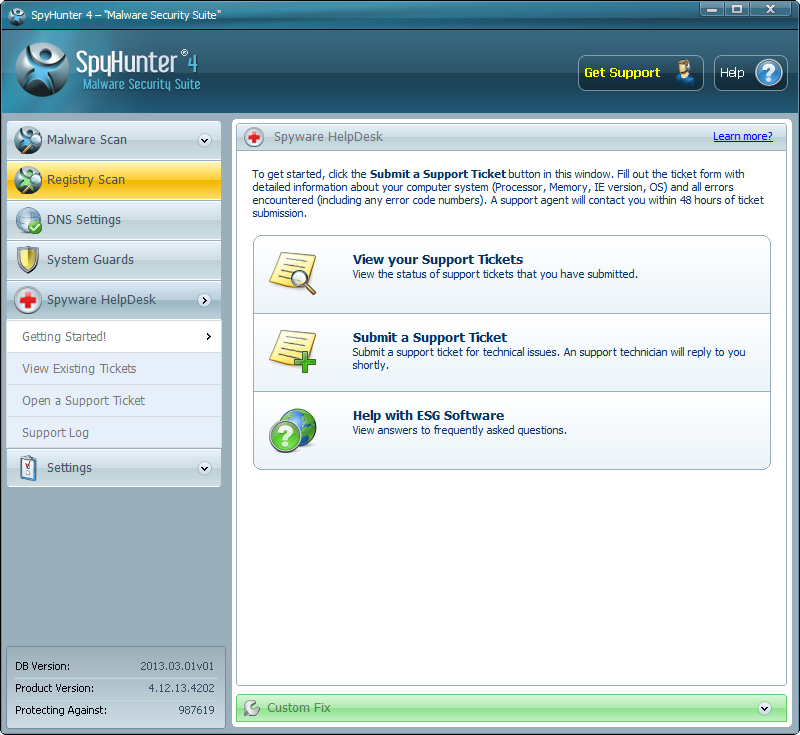Open the Support Log entry

tap(56, 433)
